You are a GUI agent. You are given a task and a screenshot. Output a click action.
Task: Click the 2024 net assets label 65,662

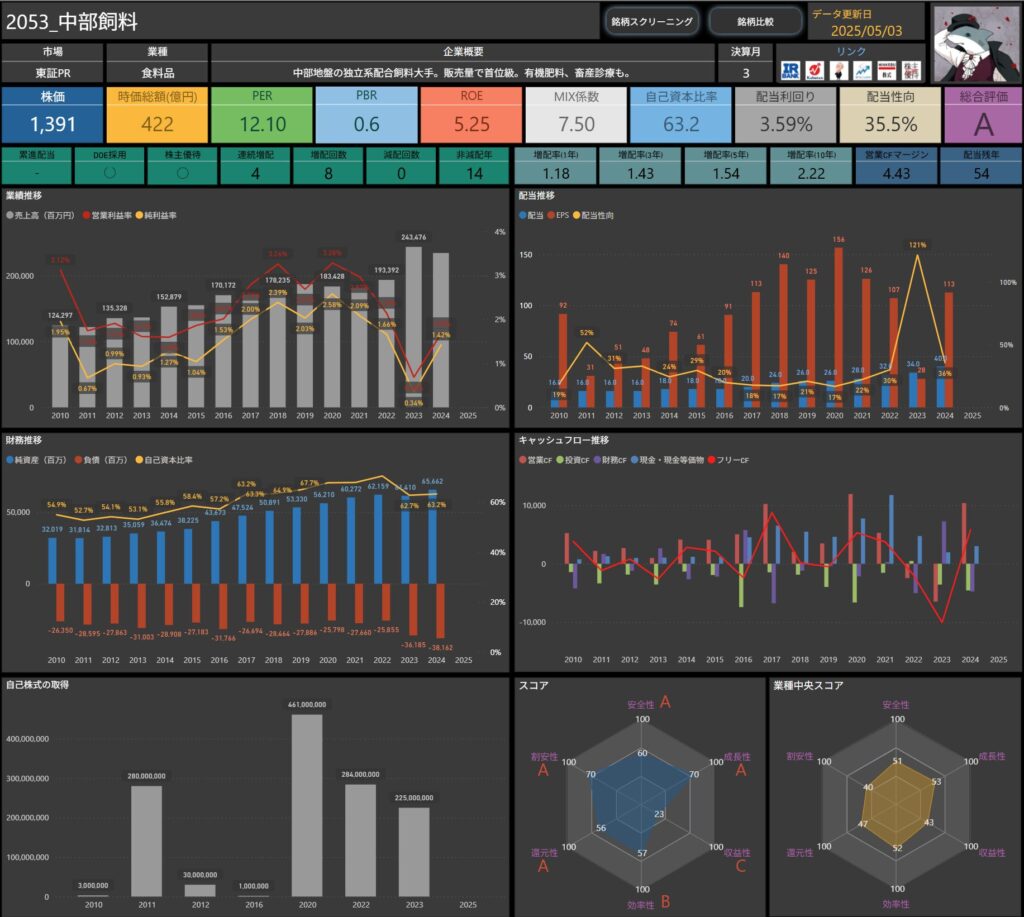(432, 481)
